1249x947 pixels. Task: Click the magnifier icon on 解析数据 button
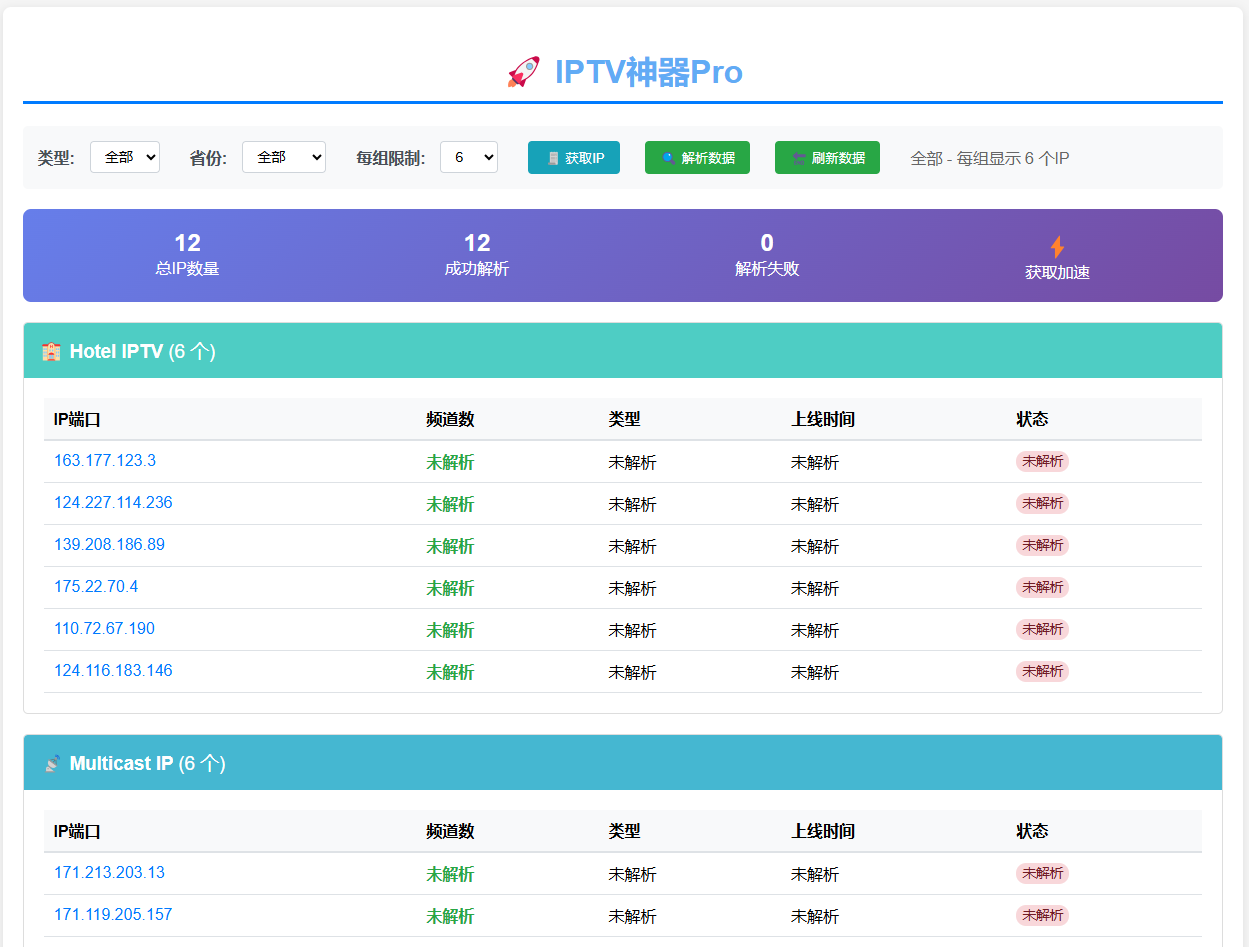(x=669, y=158)
